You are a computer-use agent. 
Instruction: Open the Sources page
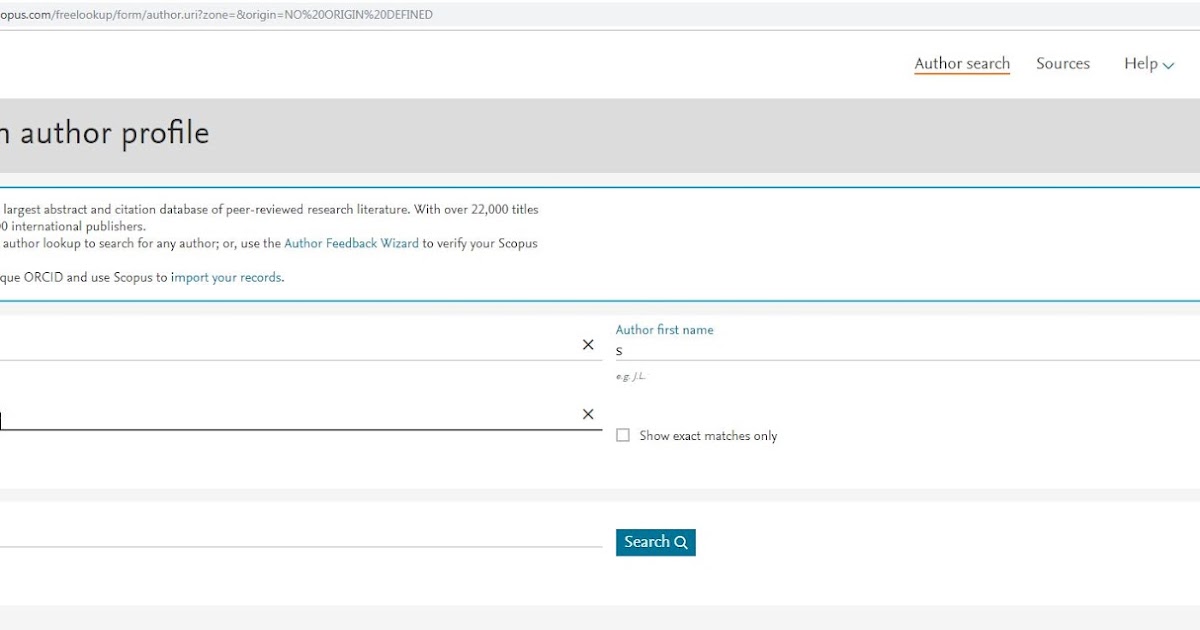(1062, 63)
